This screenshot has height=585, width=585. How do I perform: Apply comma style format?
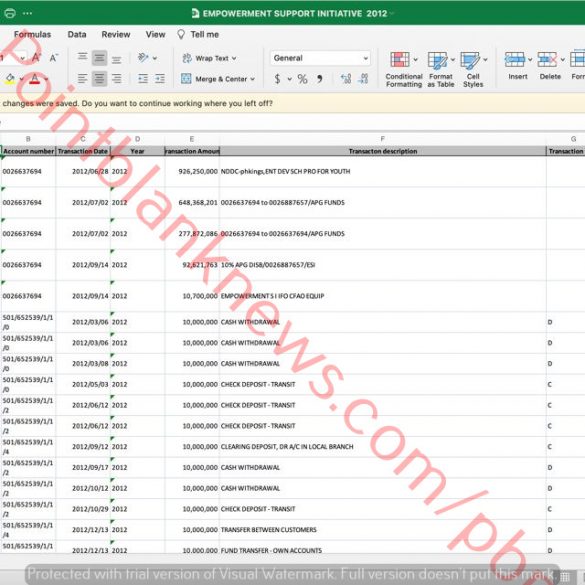pos(320,79)
